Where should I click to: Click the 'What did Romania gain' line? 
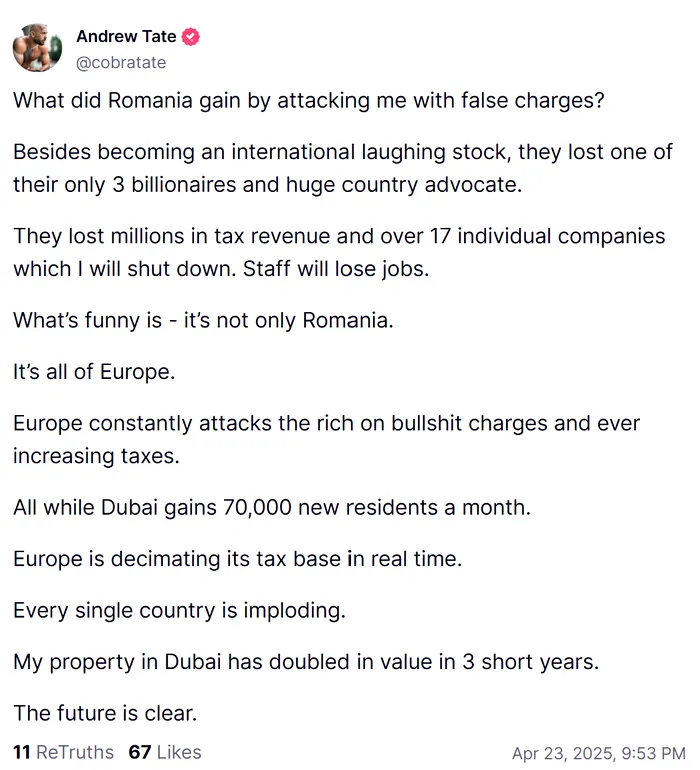point(308,101)
